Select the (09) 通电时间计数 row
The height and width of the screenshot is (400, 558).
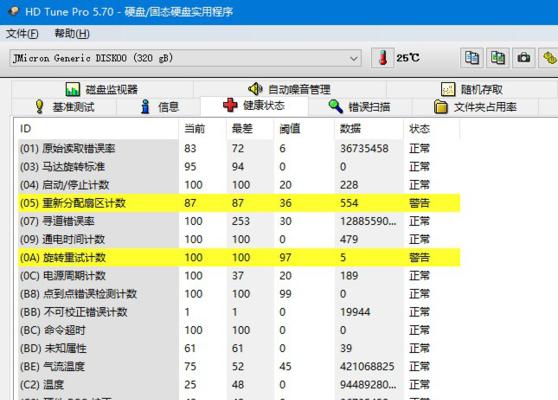pos(239,239)
